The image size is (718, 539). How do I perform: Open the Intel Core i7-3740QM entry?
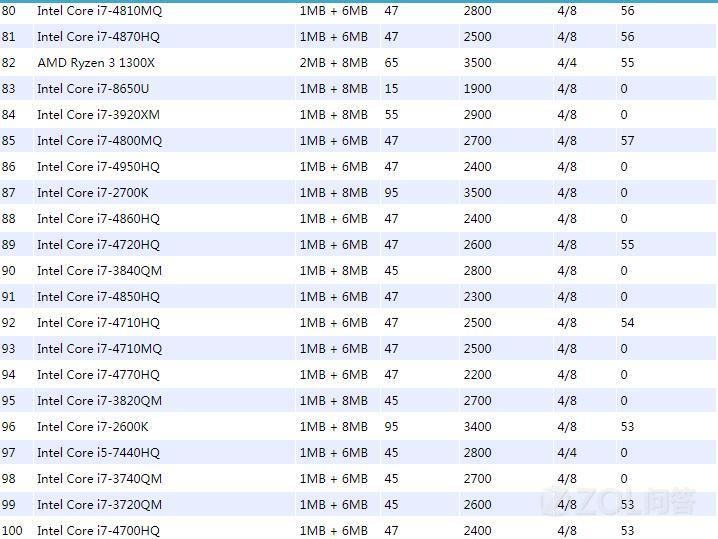tap(99, 479)
